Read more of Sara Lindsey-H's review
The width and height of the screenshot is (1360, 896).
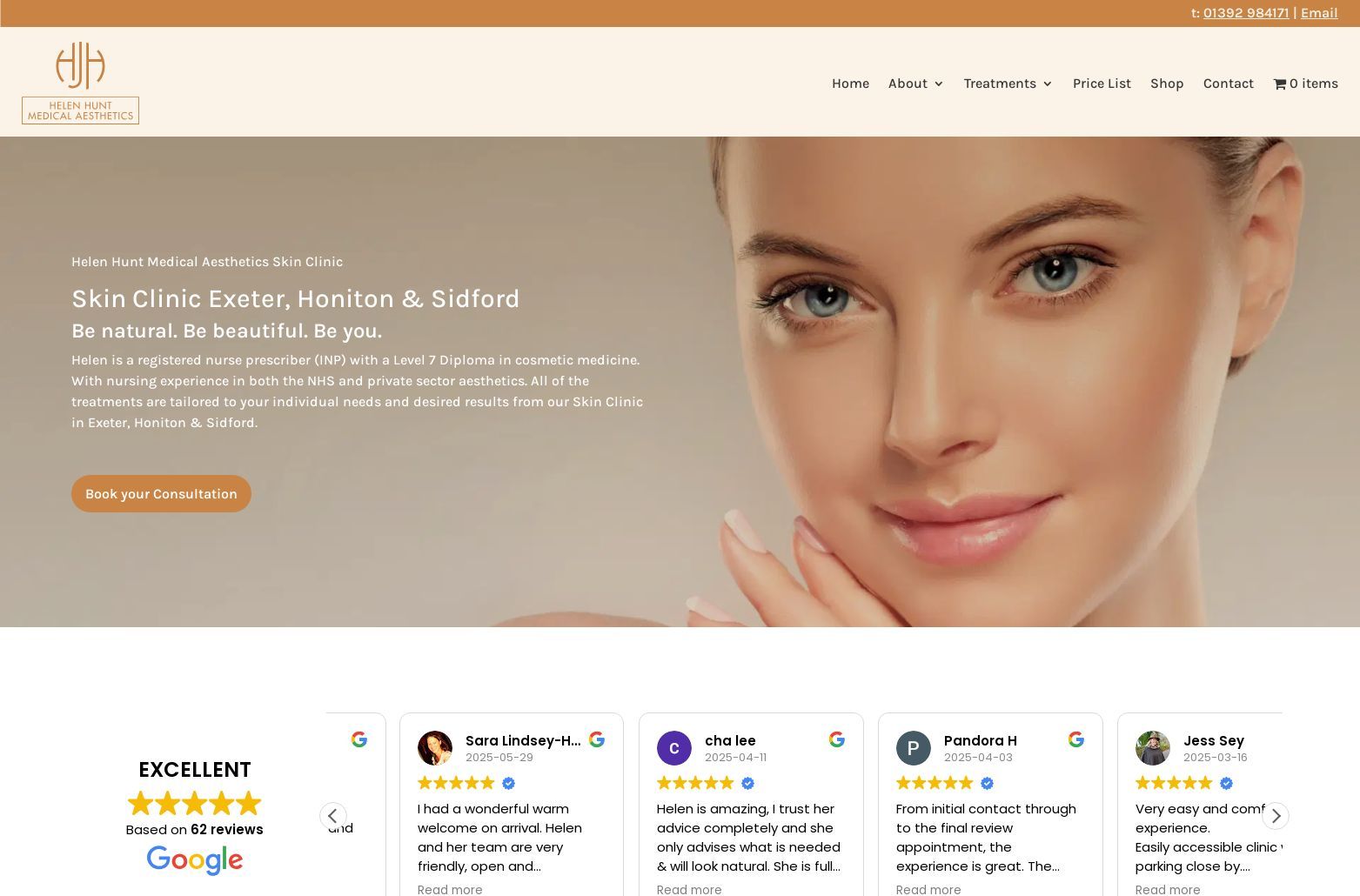pos(450,889)
